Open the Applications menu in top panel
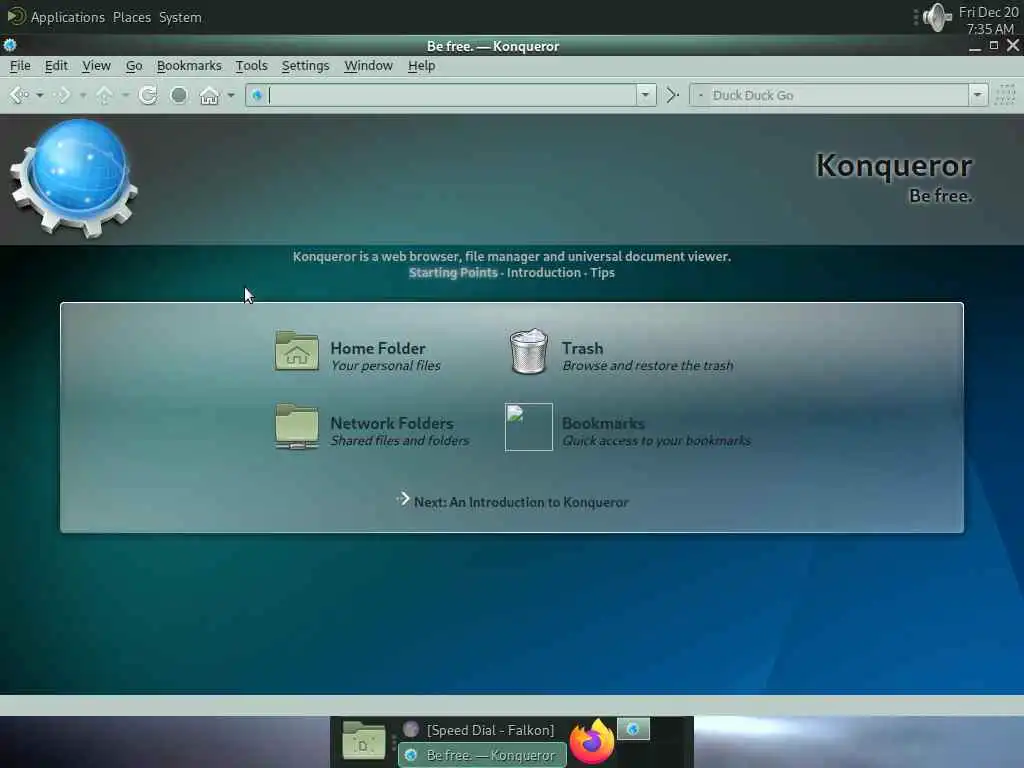This screenshot has width=1024, height=768. coord(67,17)
